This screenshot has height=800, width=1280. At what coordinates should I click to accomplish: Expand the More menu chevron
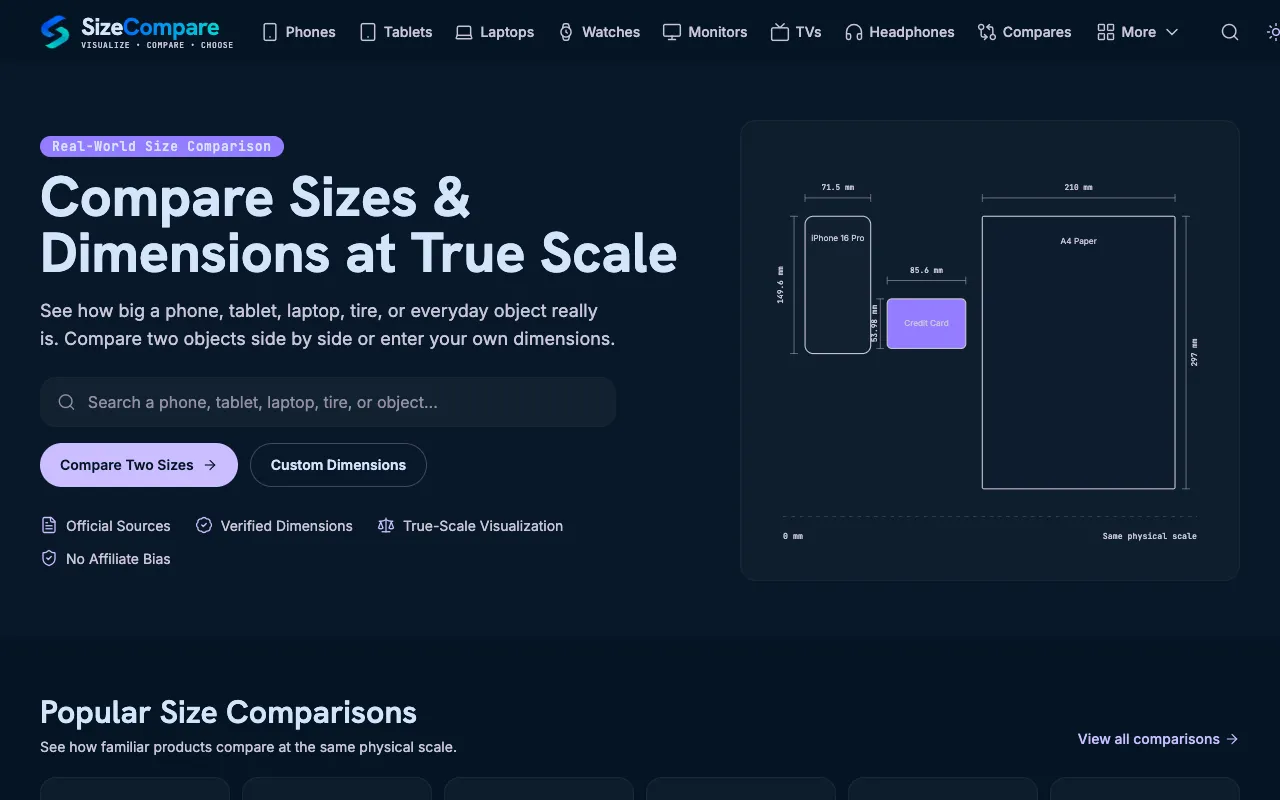tap(1172, 32)
